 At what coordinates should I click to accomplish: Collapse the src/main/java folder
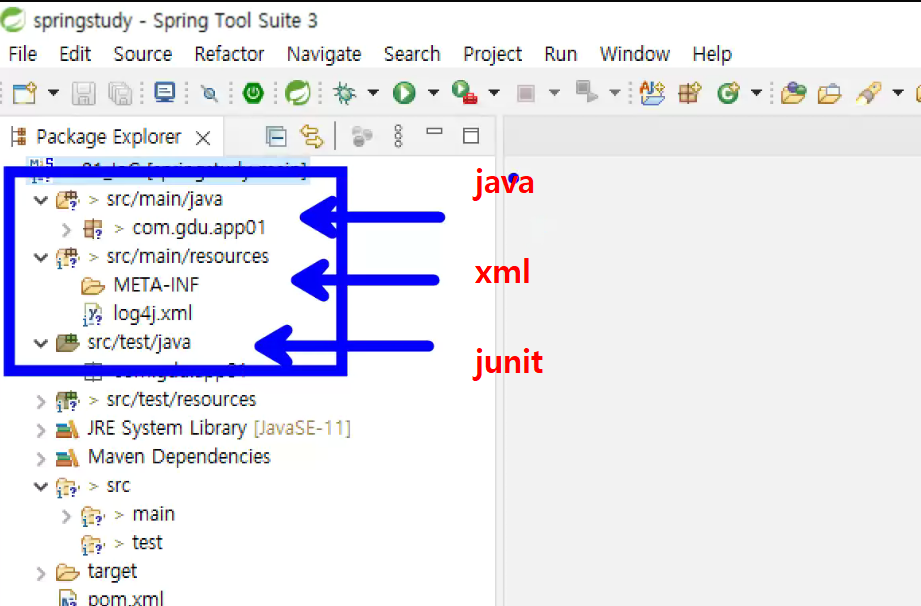(x=41, y=200)
